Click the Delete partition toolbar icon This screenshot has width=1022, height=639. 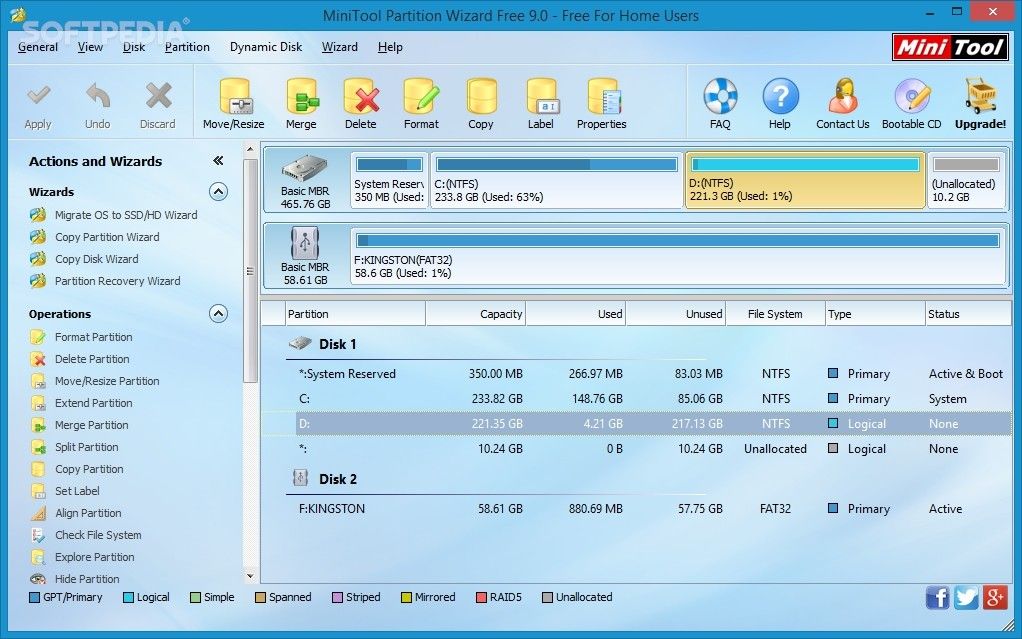361,96
